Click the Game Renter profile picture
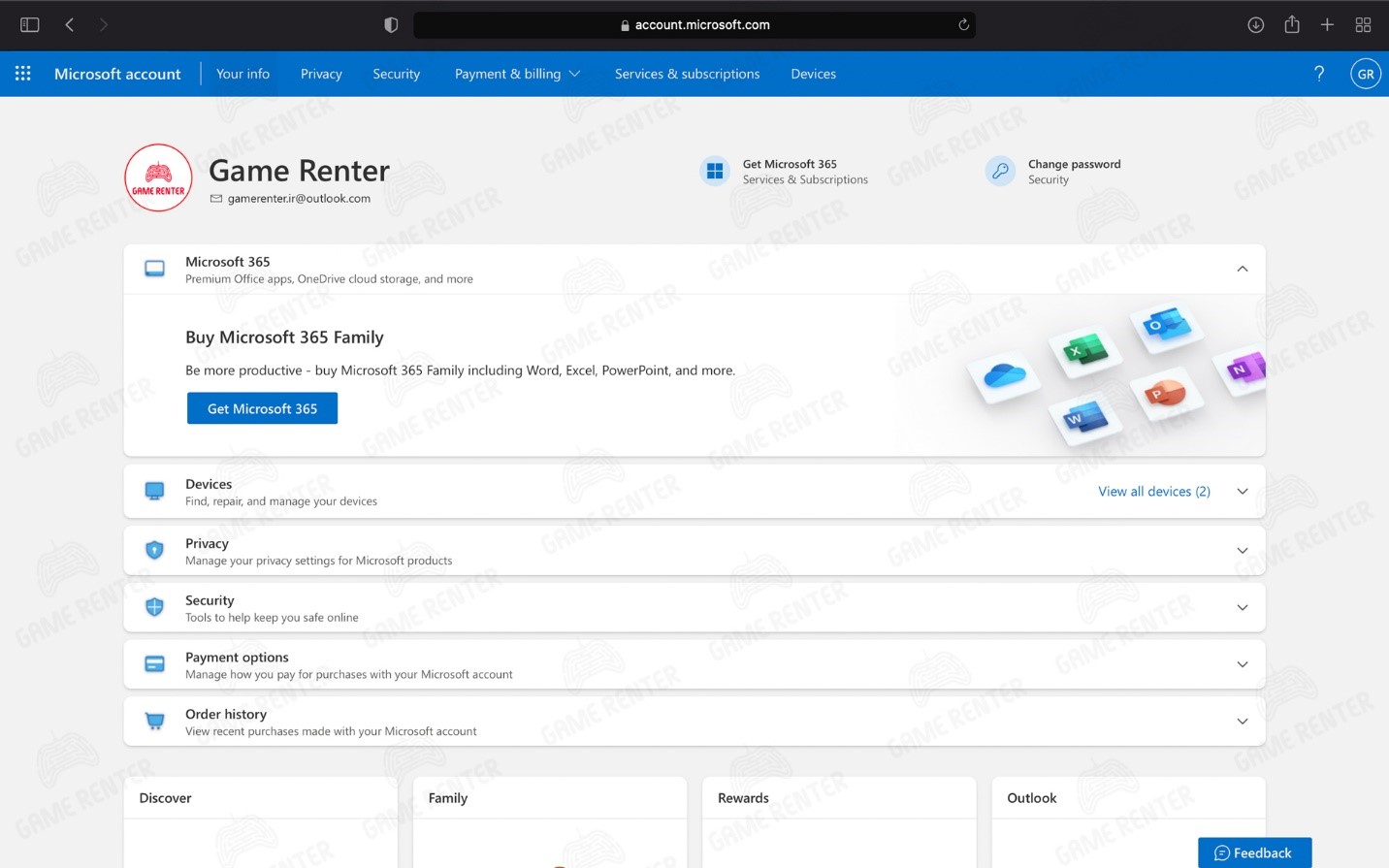1389x868 pixels. (x=158, y=177)
